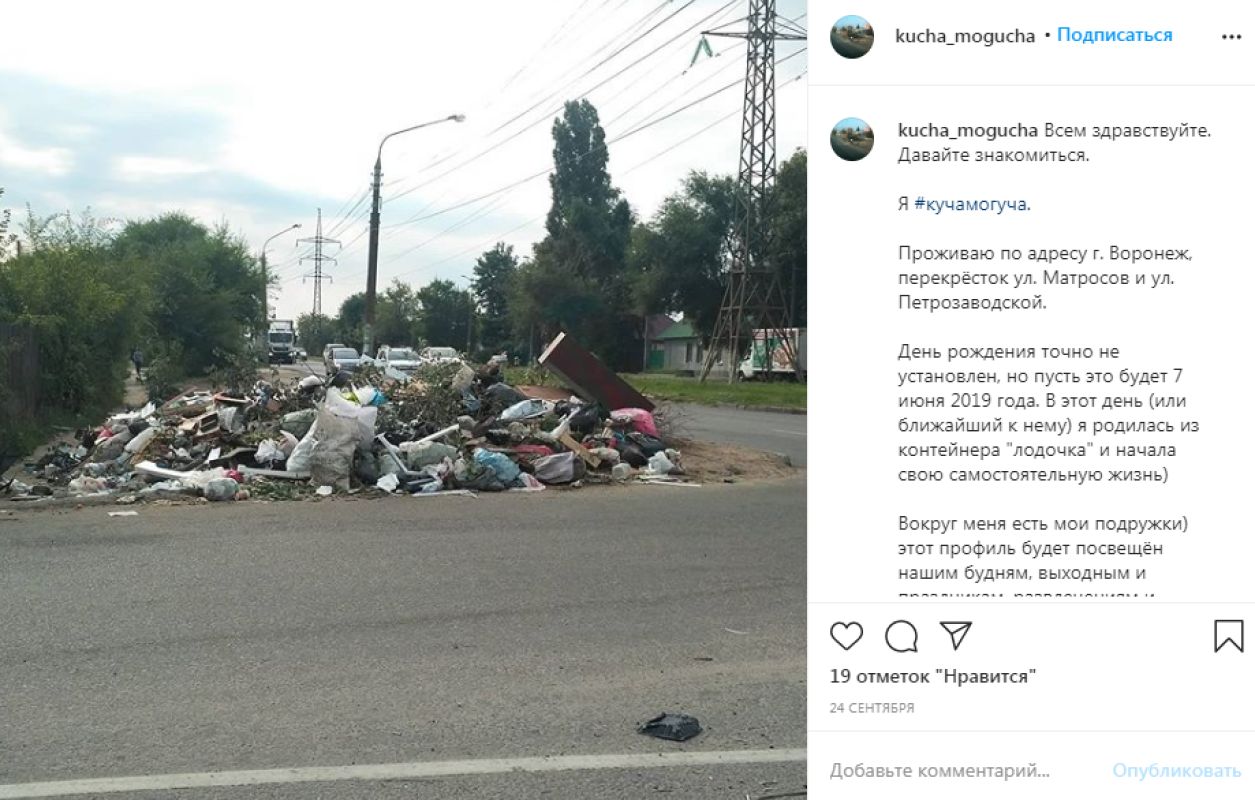The height and width of the screenshot is (800, 1255).
Task: Follow the account via Подписаться
Action: (x=1114, y=35)
